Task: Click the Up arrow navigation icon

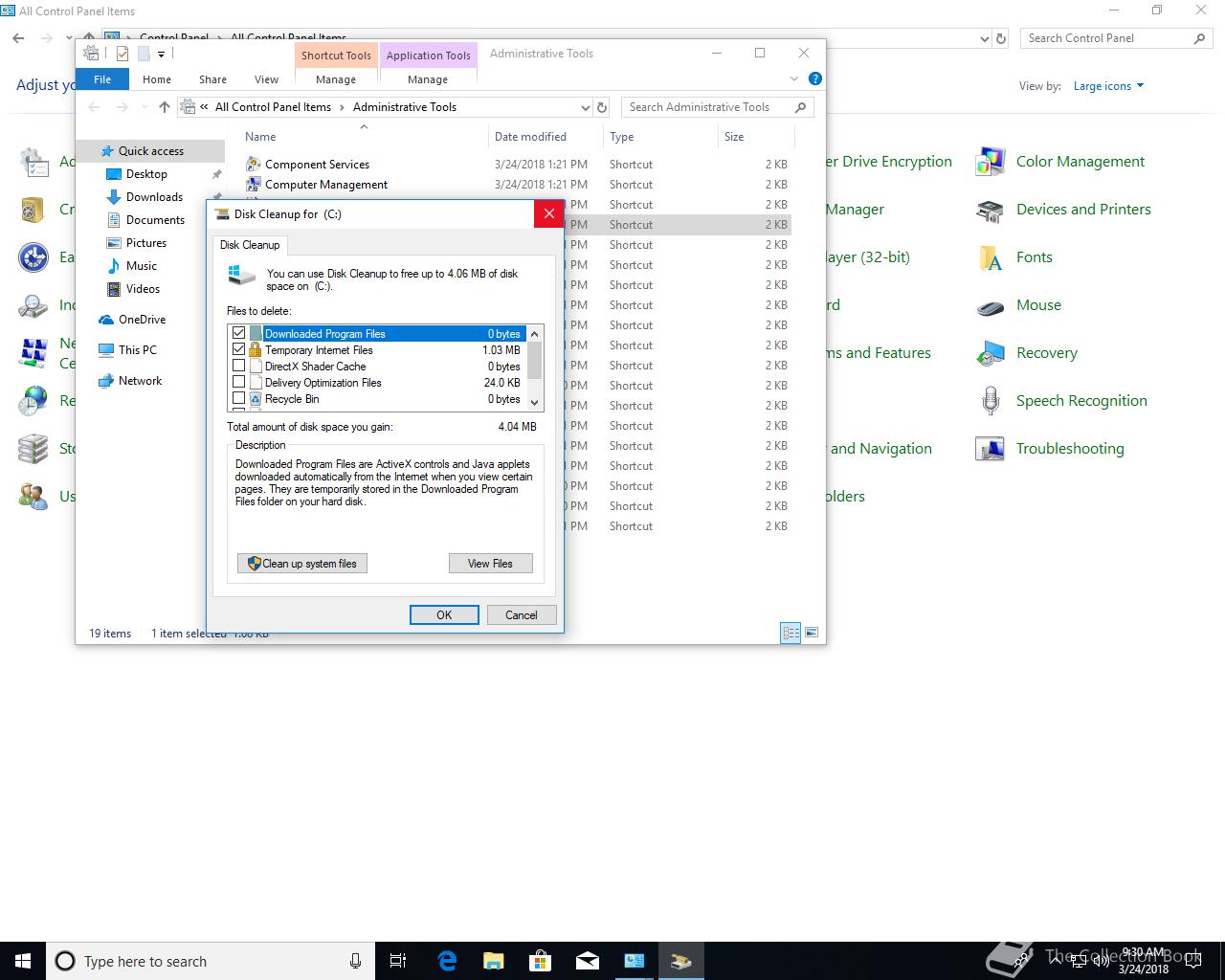Action: point(165,107)
